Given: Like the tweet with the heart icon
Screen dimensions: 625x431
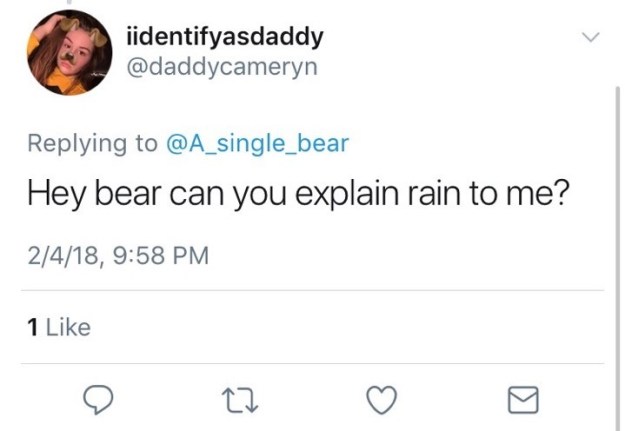Looking at the screenshot, I should (x=380, y=400).
